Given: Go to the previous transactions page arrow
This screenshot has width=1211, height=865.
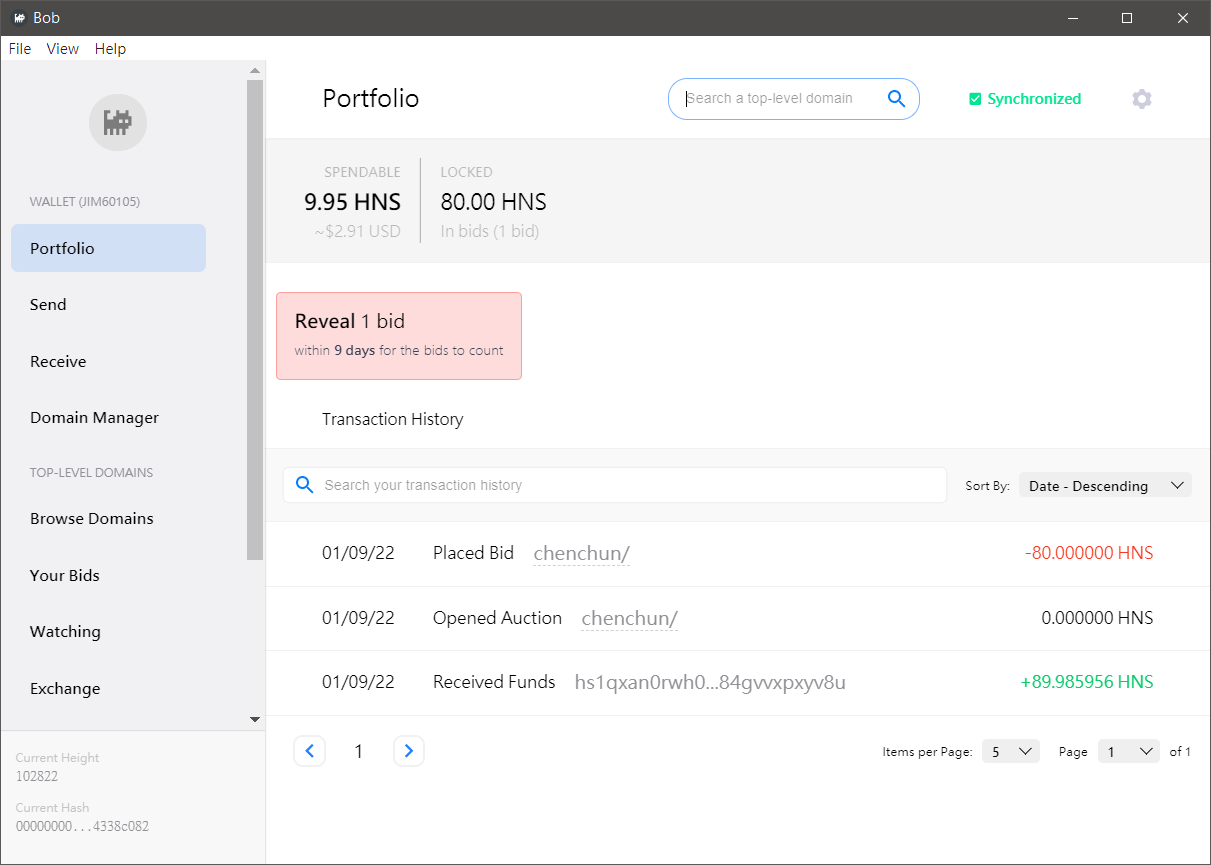Looking at the screenshot, I should [x=309, y=751].
